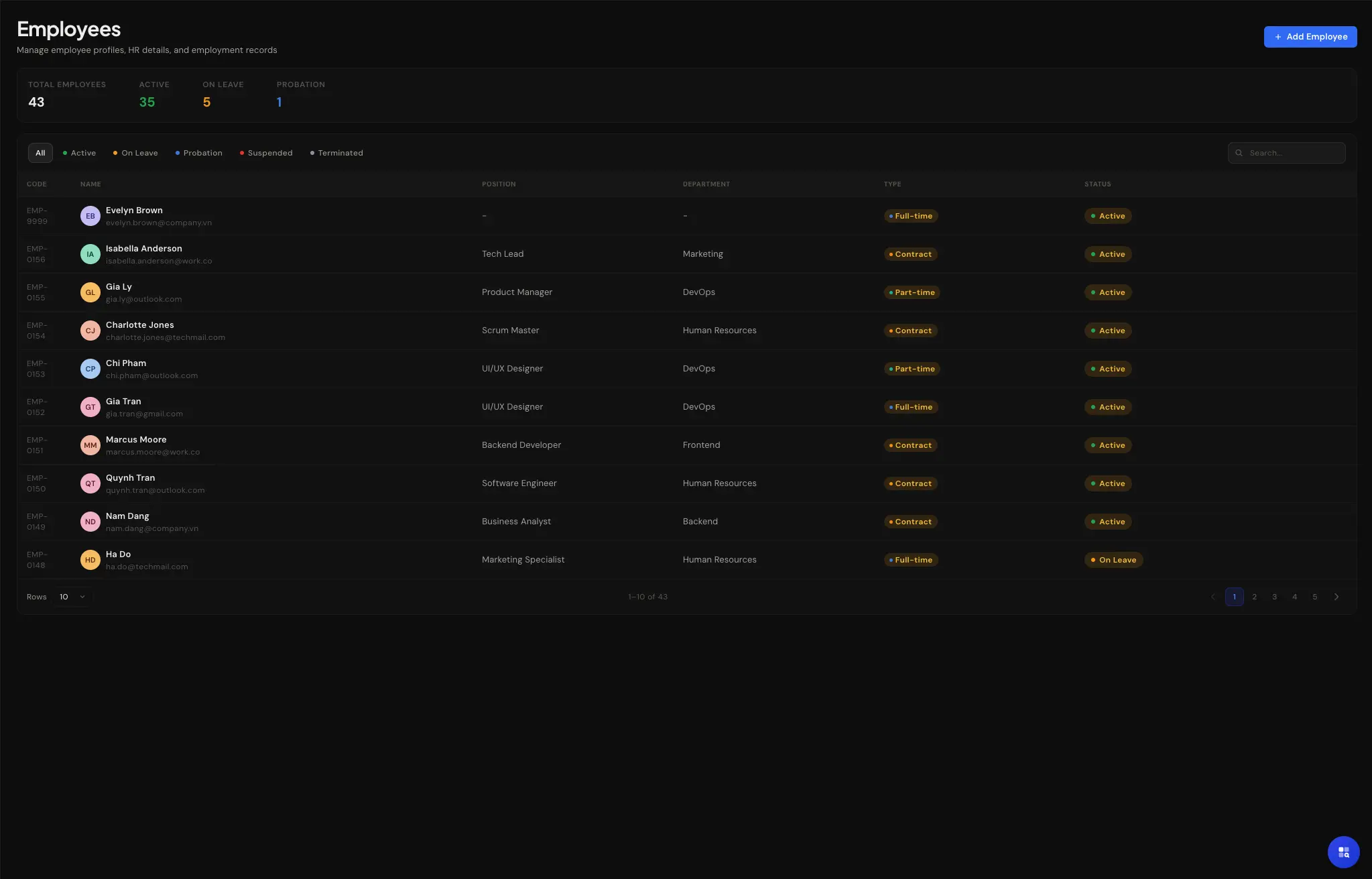Click Marcus Moore's MM avatar

90,445
